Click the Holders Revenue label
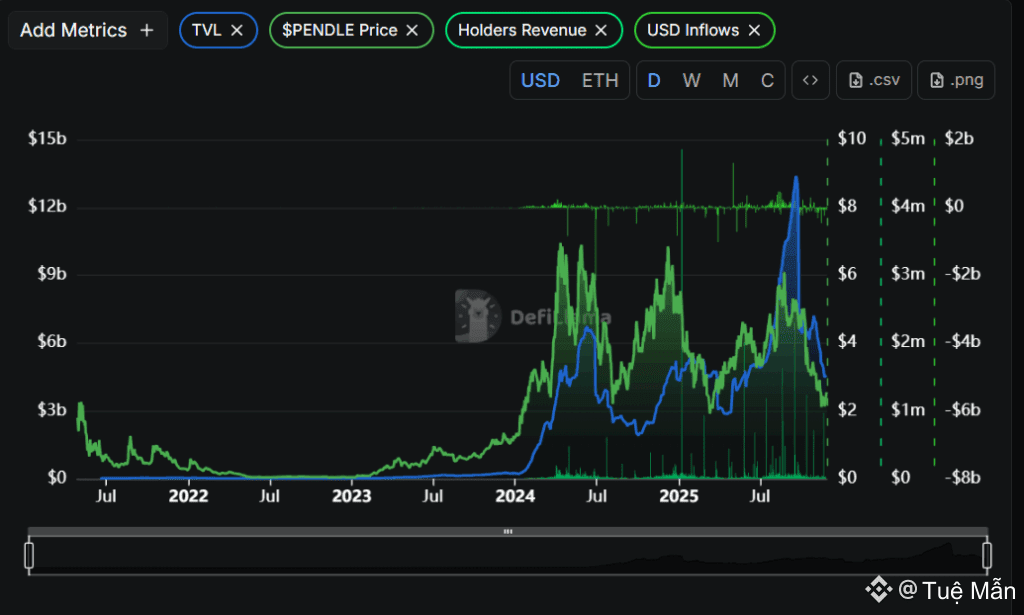The width and height of the screenshot is (1024, 615). (x=522, y=30)
